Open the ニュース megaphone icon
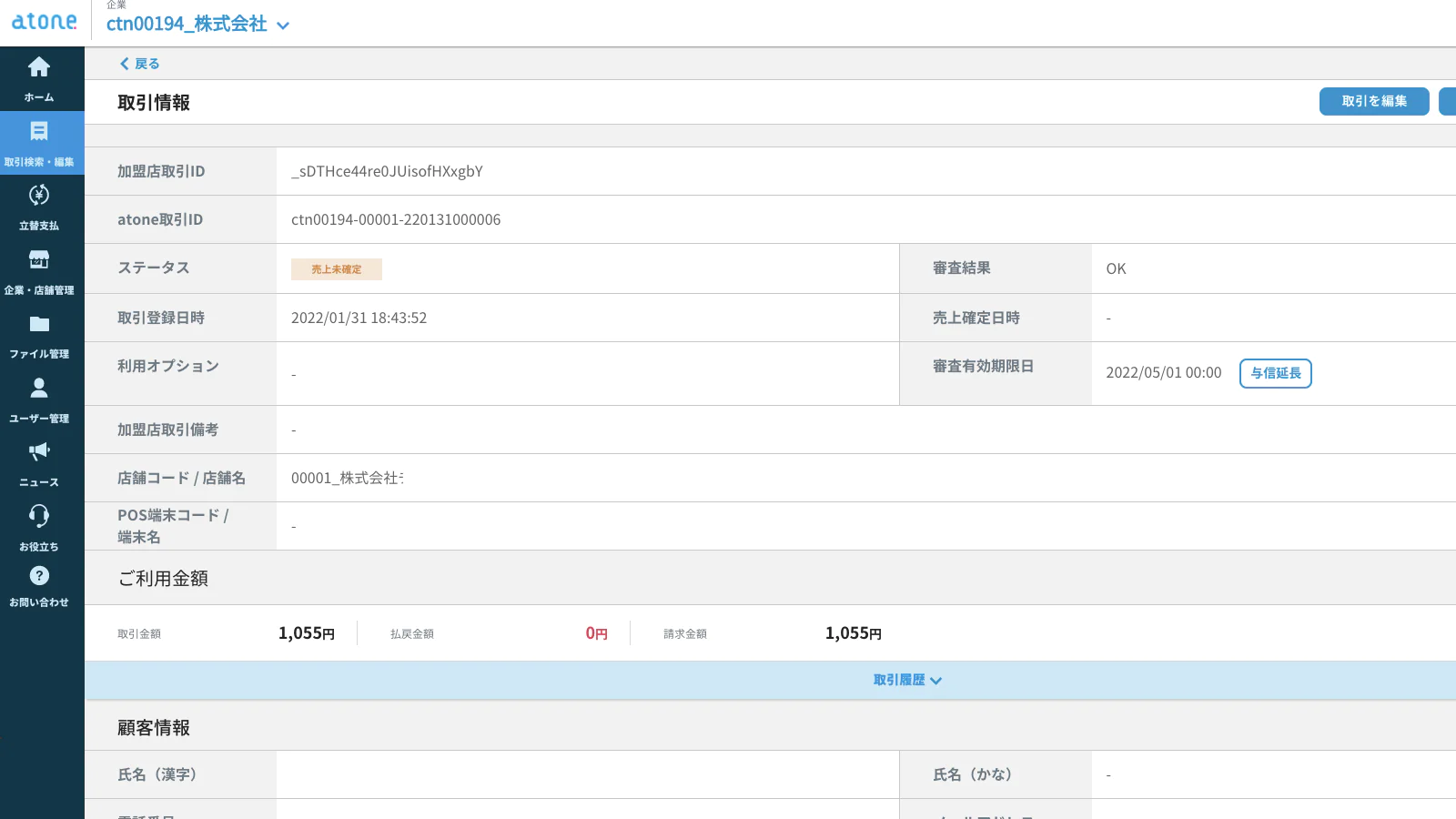This screenshot has width=1456, height=819. click(x=39, y=452)
